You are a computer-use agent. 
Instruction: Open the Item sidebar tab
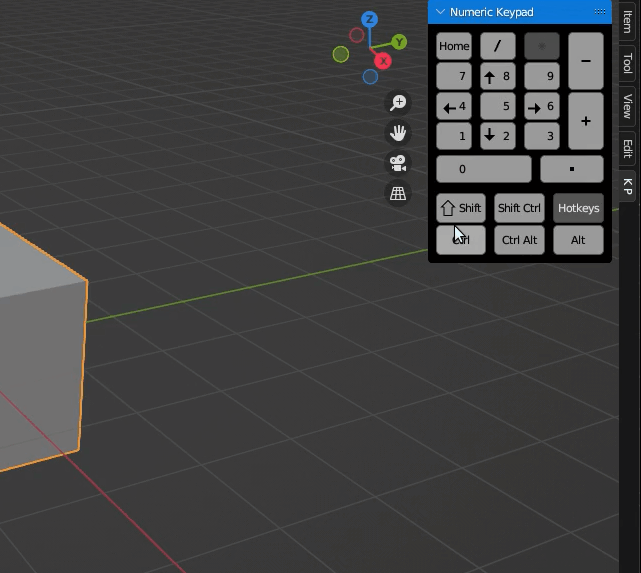pos(628,21)
